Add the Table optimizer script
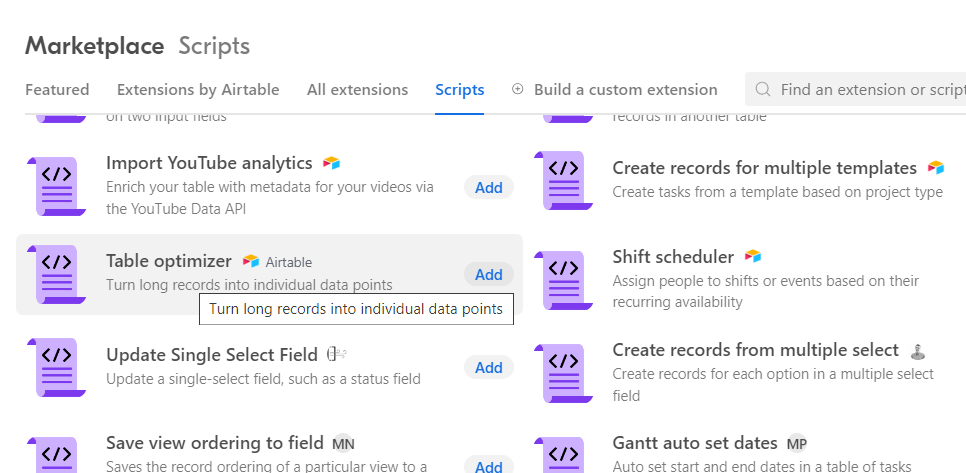 (x=489, y=274)
